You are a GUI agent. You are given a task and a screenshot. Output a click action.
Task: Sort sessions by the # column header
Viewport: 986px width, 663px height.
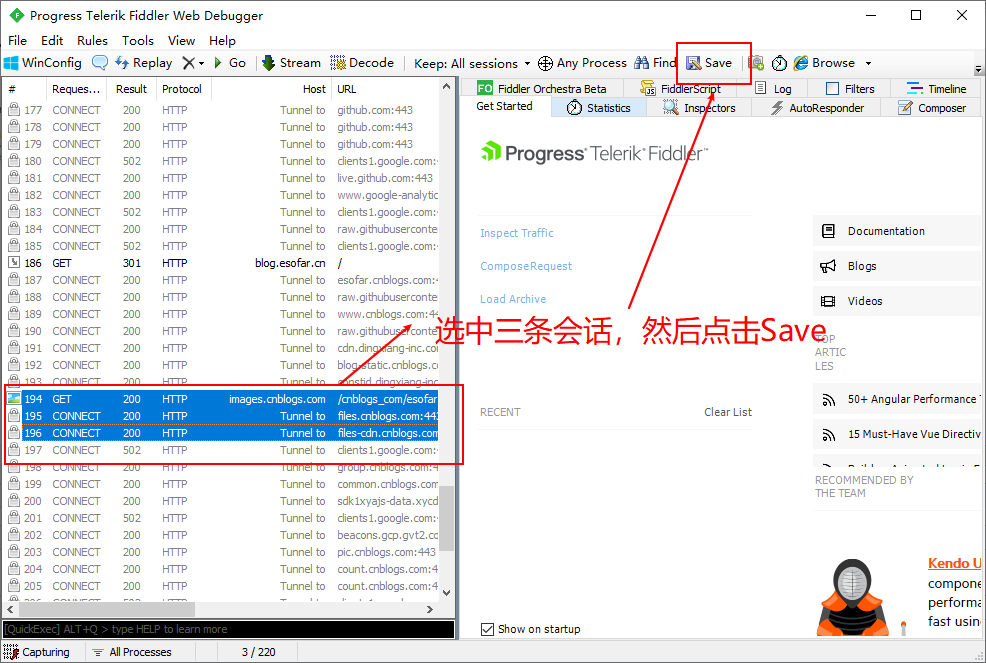(x=23, y=89)
